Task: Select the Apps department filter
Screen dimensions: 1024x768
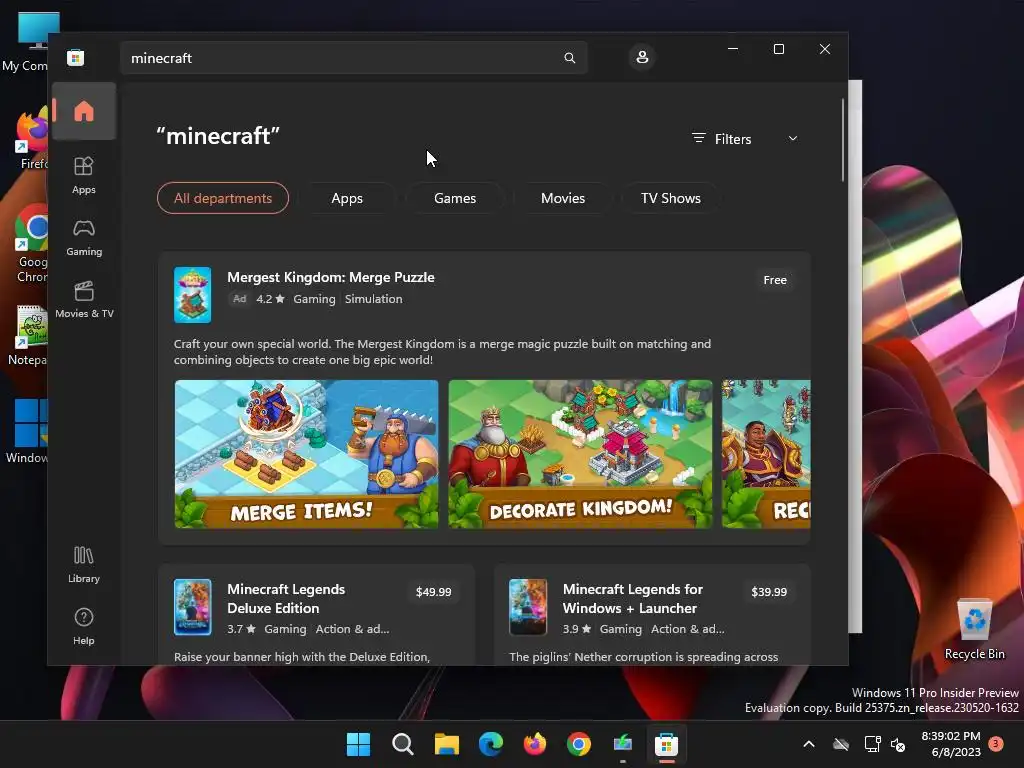Action: (x=347, y=198)
